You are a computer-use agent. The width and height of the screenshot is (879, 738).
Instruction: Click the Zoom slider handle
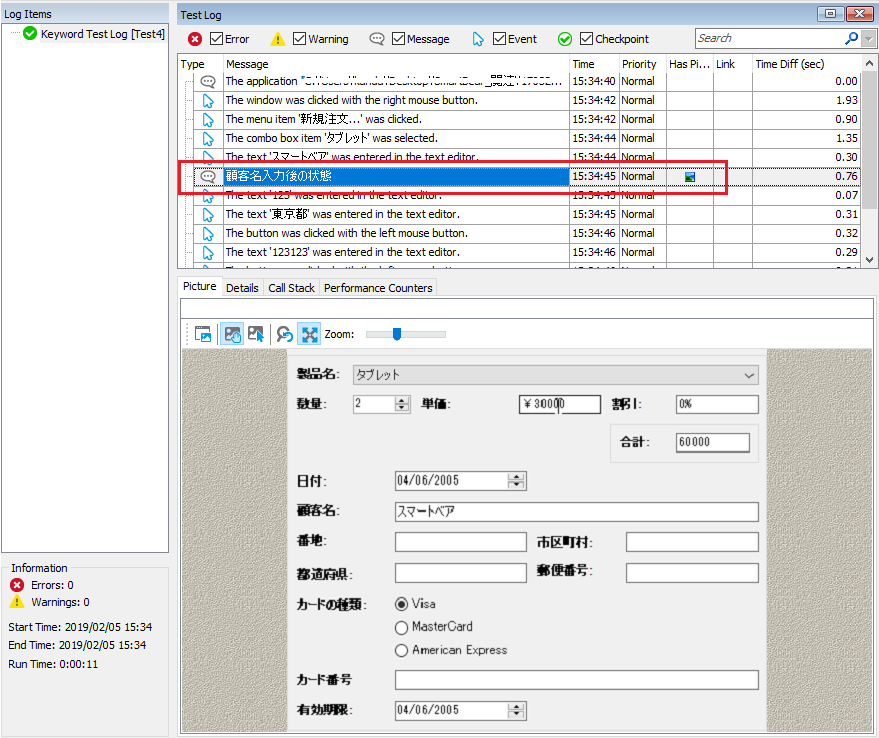pyautogui.click(x=397, y=334)
